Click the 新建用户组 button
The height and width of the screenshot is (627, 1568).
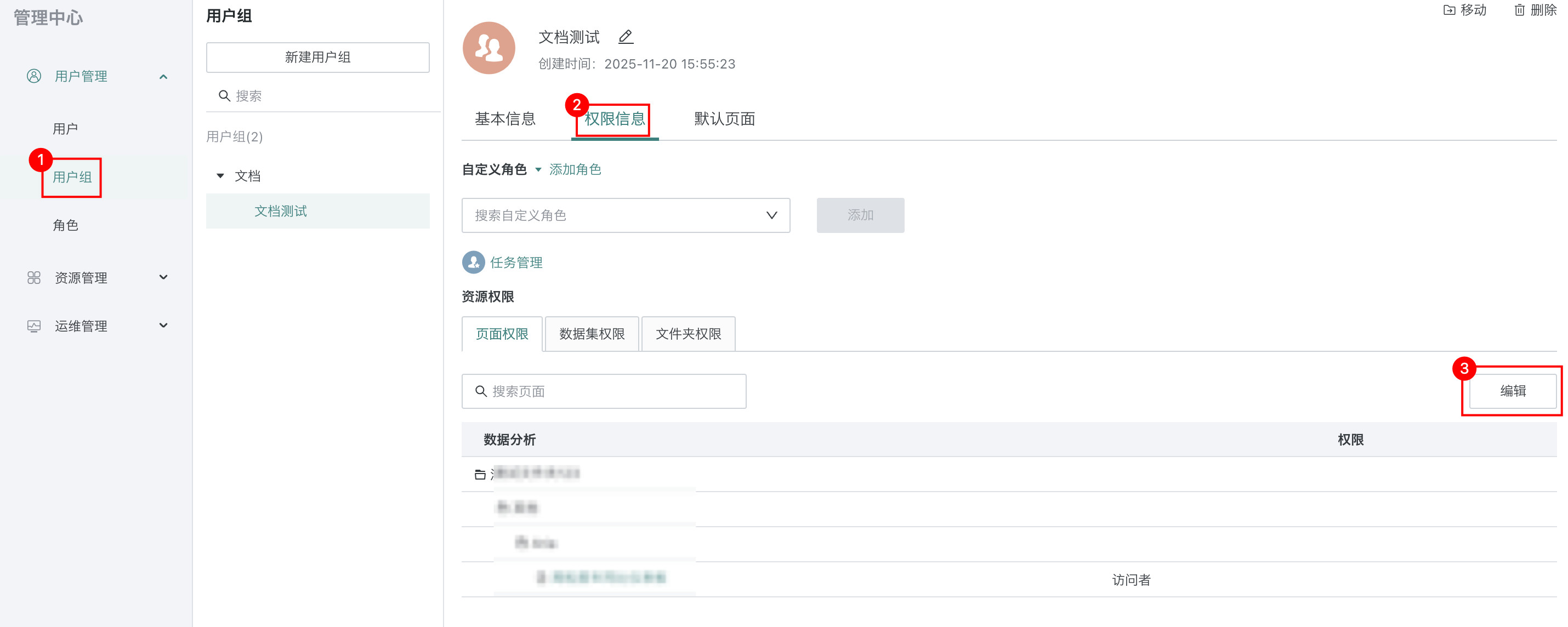click(x=317, y=57)
